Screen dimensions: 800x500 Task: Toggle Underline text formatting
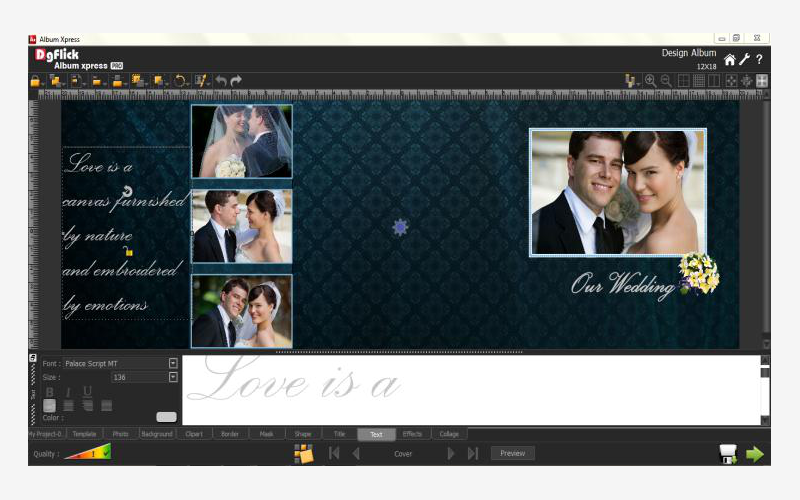(x=87, y=391)
